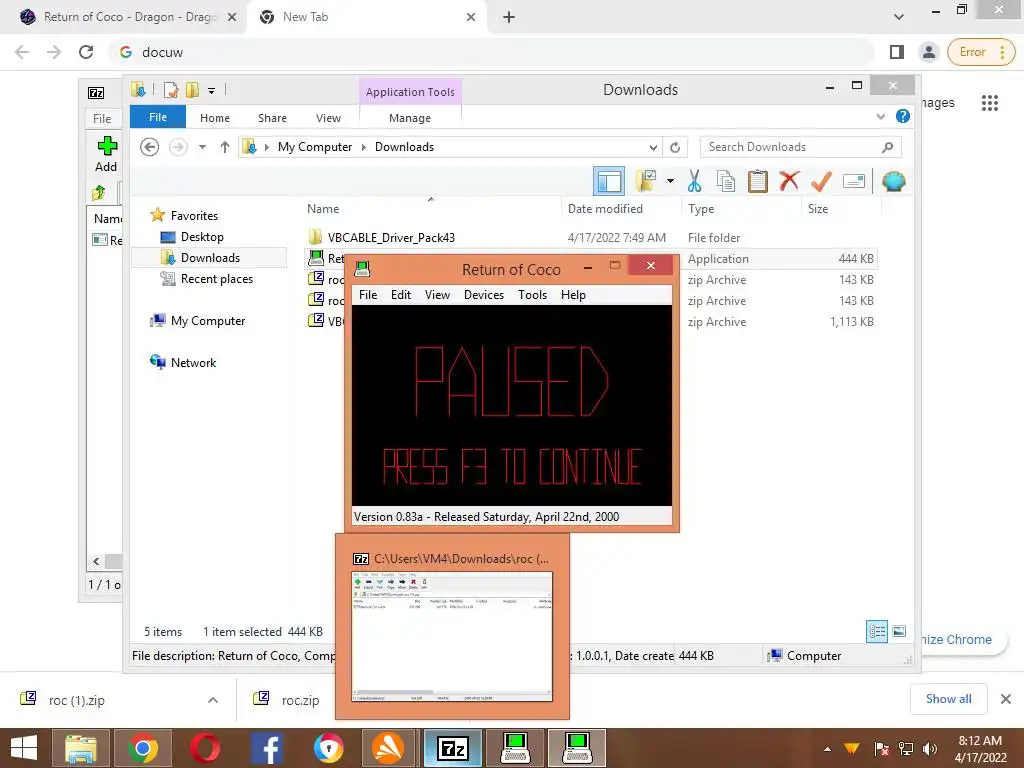
Task: Click the red X Delete icon in Explorer toolbar
Action: pos(789,180)
